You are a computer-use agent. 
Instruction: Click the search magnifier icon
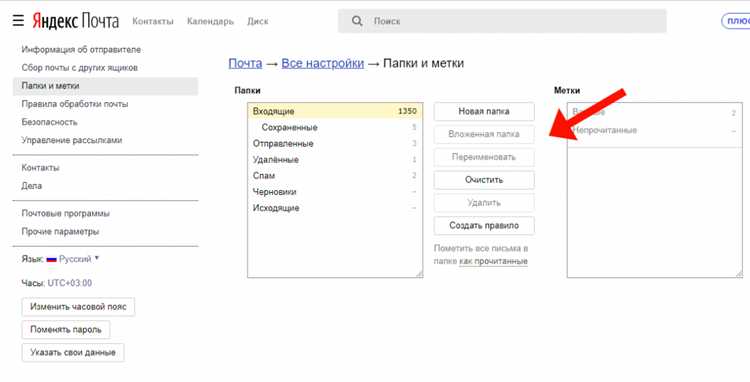(x=357, y=21)
